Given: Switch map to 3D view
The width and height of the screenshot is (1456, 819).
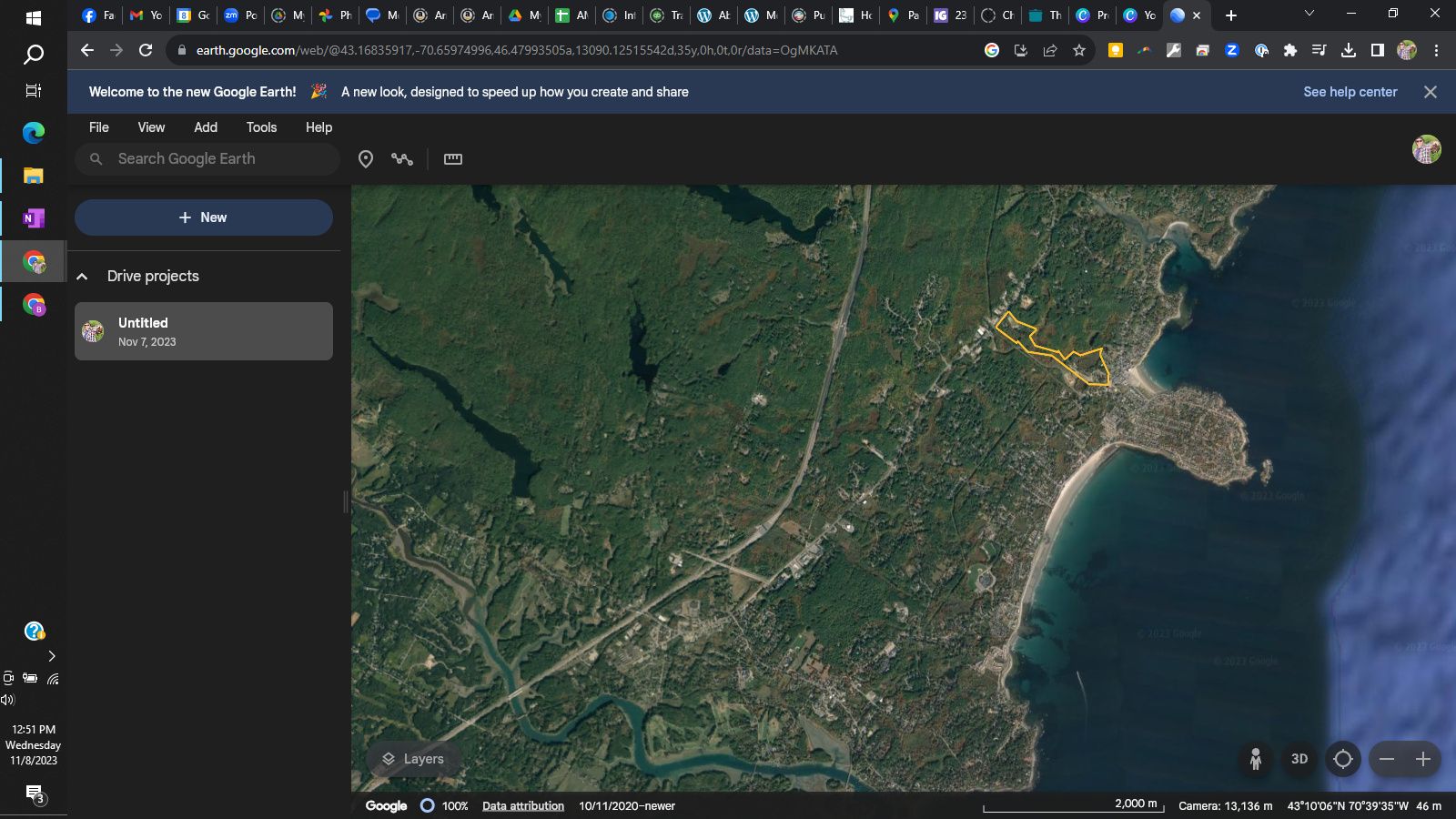Looking at the screenshot, I should (1299, 759).
